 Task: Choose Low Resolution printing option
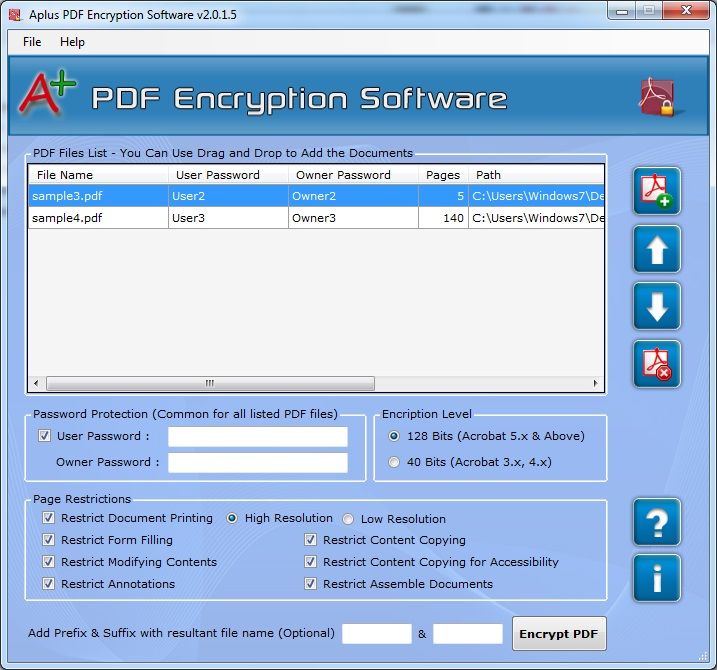pyautogui.click(x=348, y=519)
